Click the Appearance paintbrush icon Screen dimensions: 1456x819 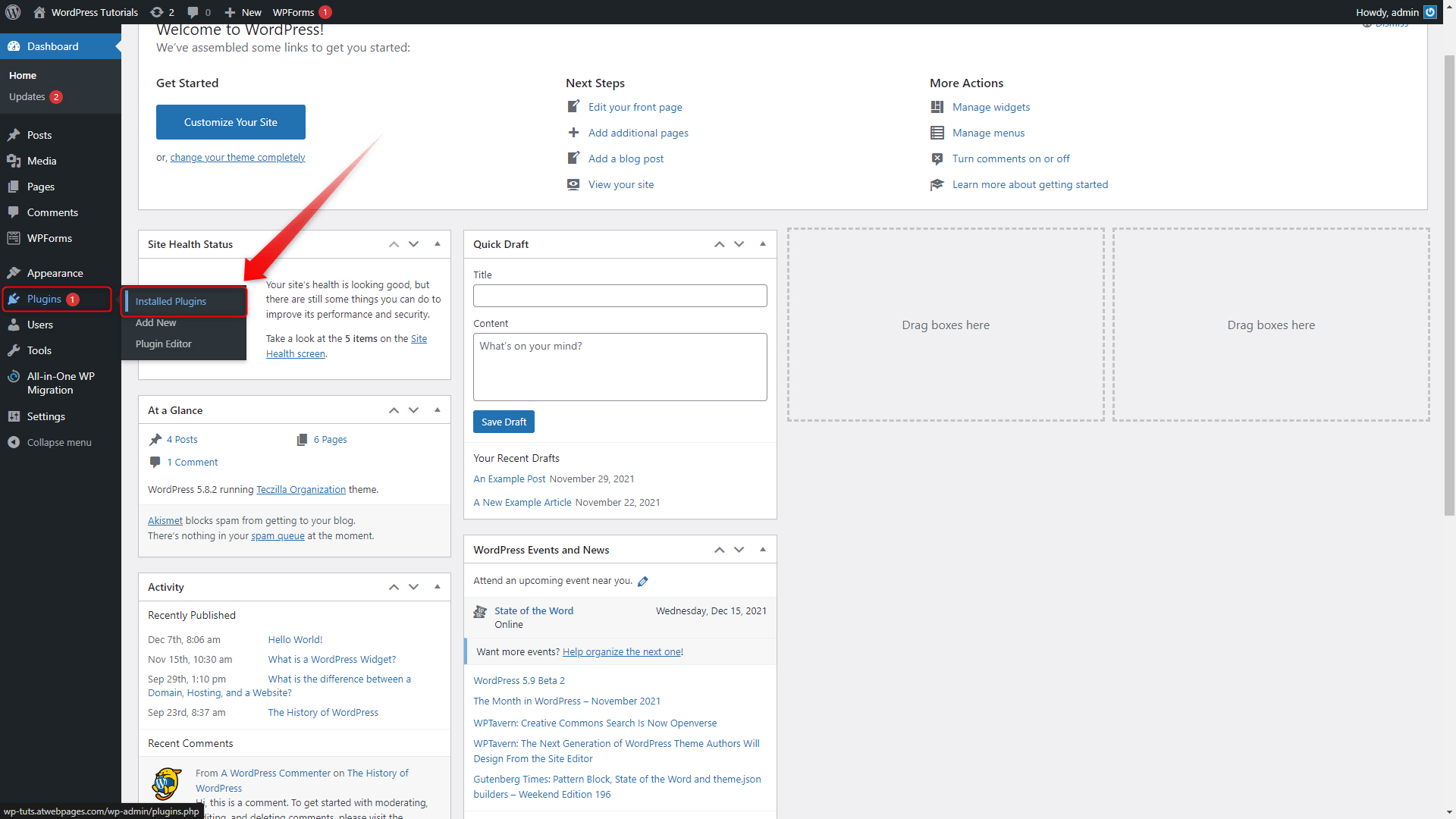click(x=14, y=273)
